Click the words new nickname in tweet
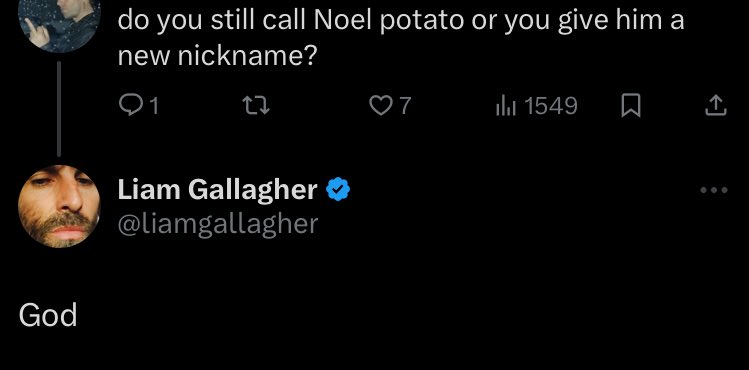The image size is (749, 370). coord(217,56)
